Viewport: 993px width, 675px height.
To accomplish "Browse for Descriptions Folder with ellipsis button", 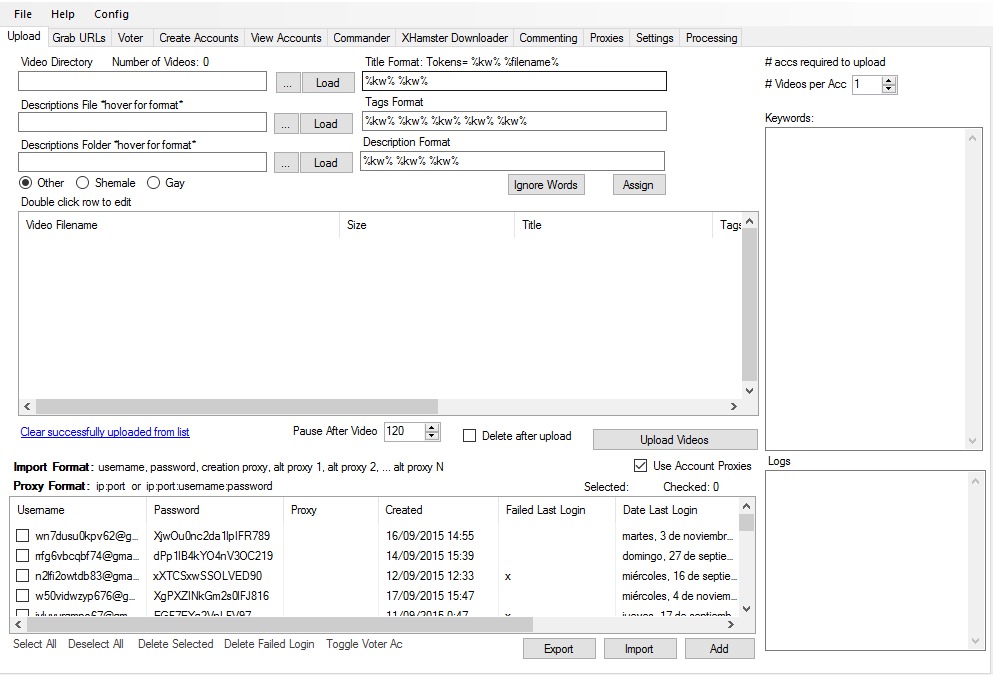I will click(x=286, y=163).
